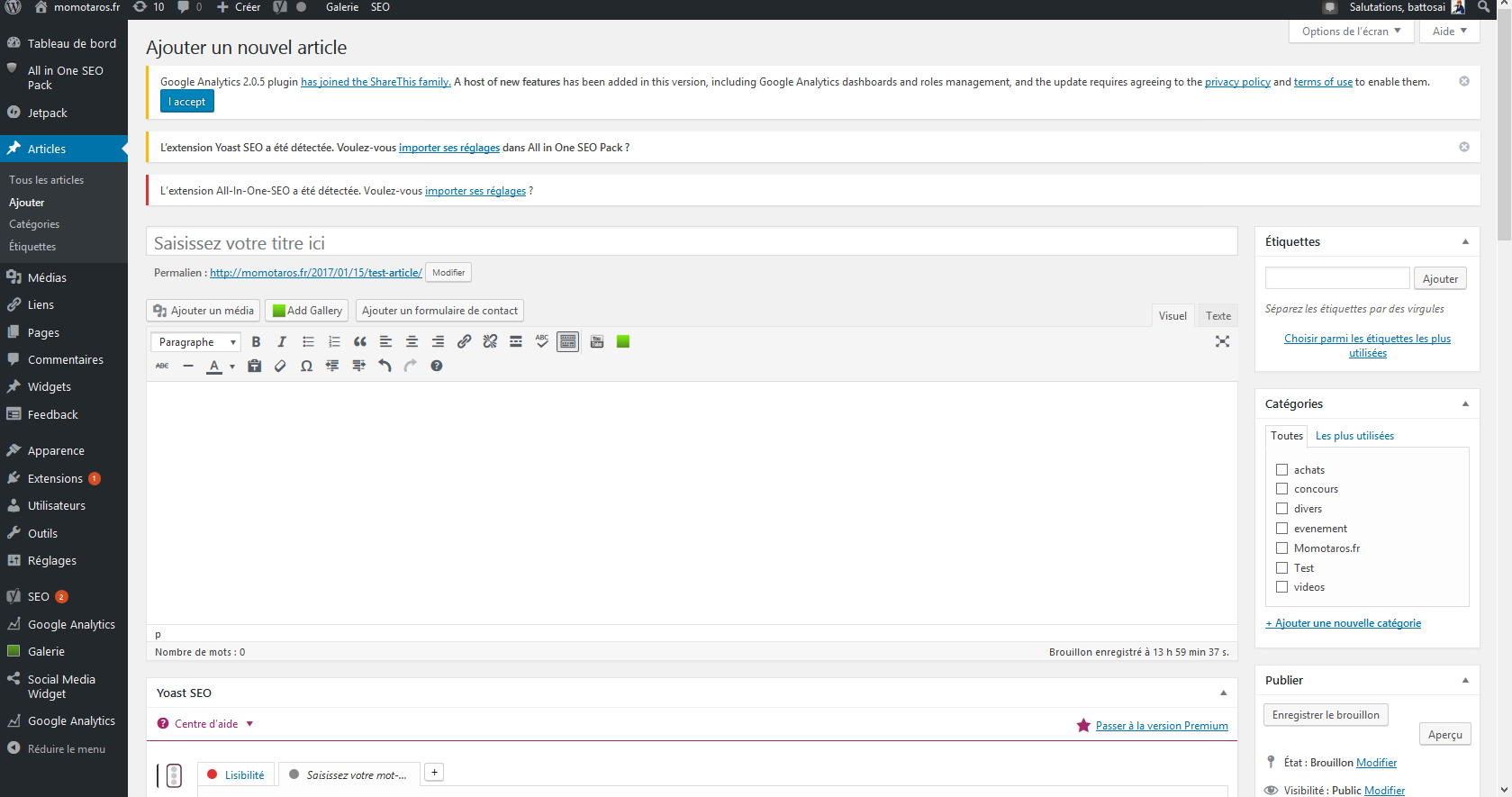Remove link with the unlink icon
Screen dimensions: 1512x797
point(490,342)
